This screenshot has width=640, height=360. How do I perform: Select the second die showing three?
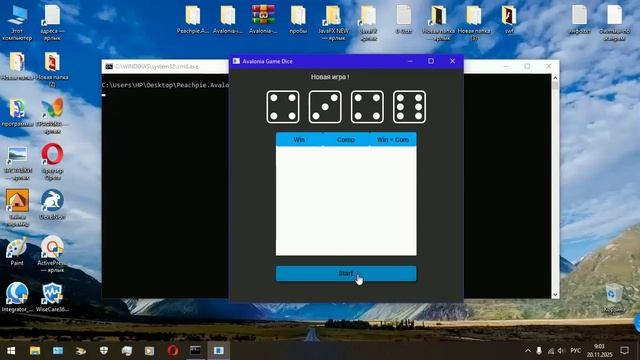pyautogui.click(x=325, y=107)
